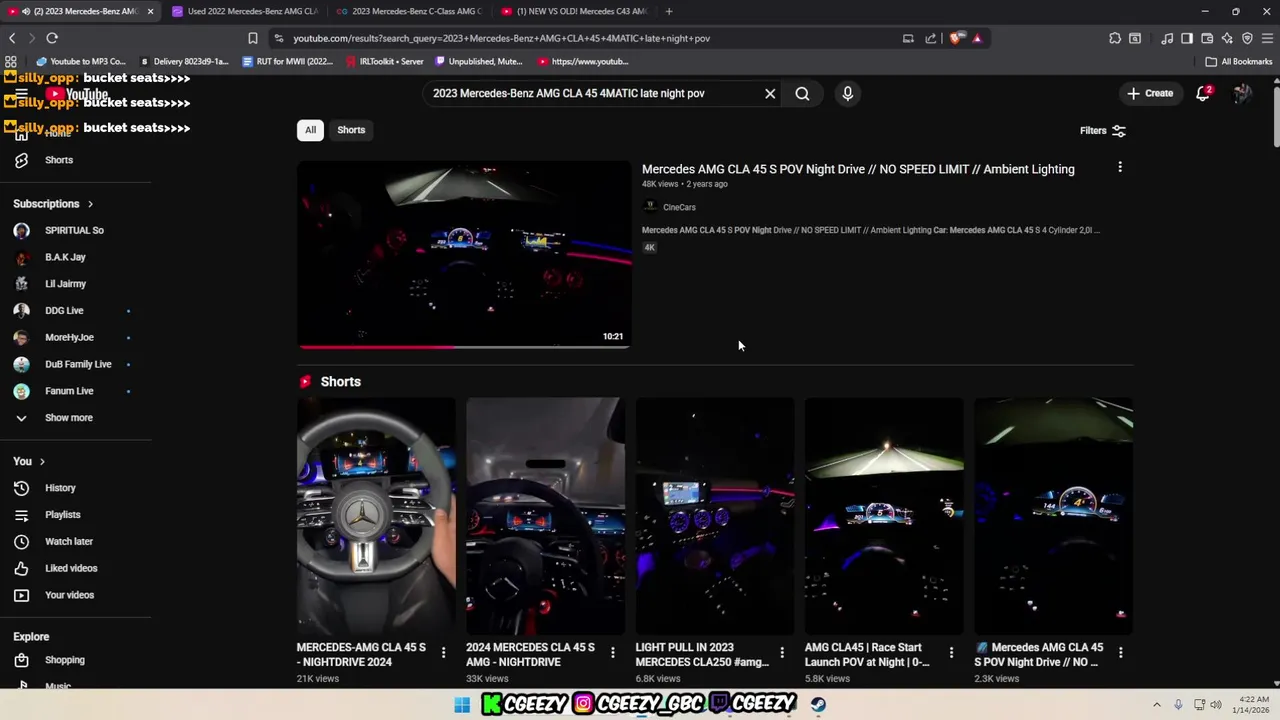Open options for NIGHTDRIVE 2024 short
Screen dimensions: 1280x720
444,653
